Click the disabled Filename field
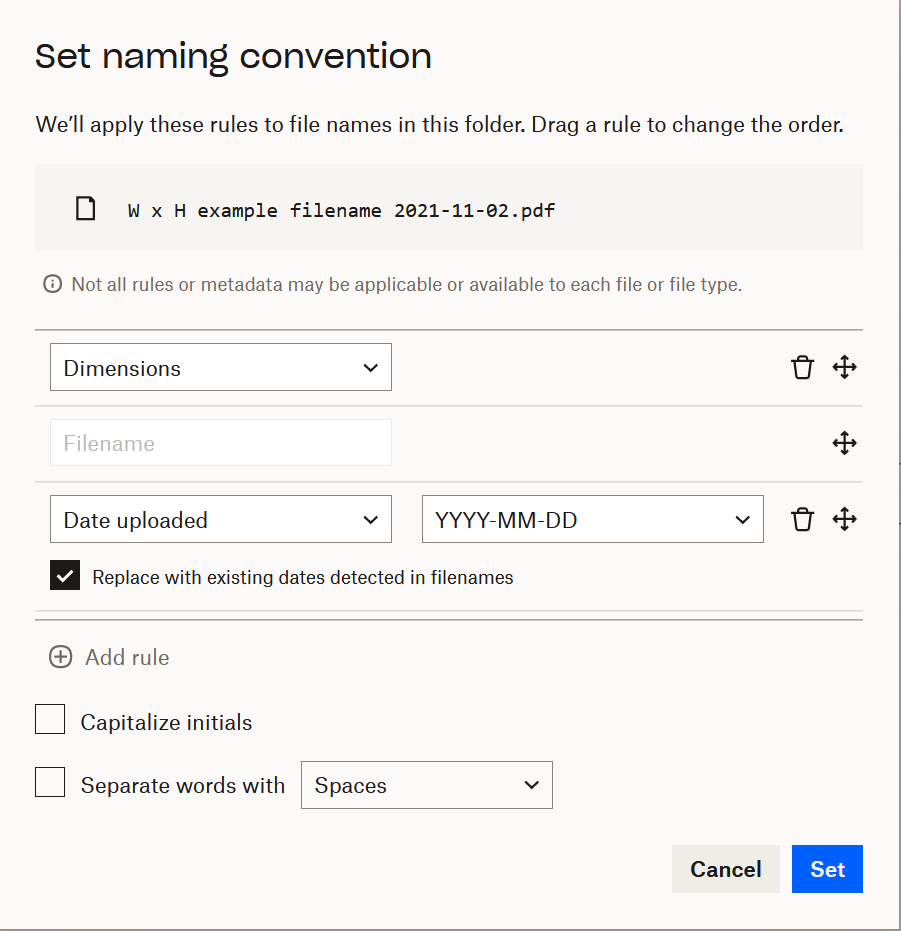The height and width of the screenshot is (931, 901). tap(221, 443)
